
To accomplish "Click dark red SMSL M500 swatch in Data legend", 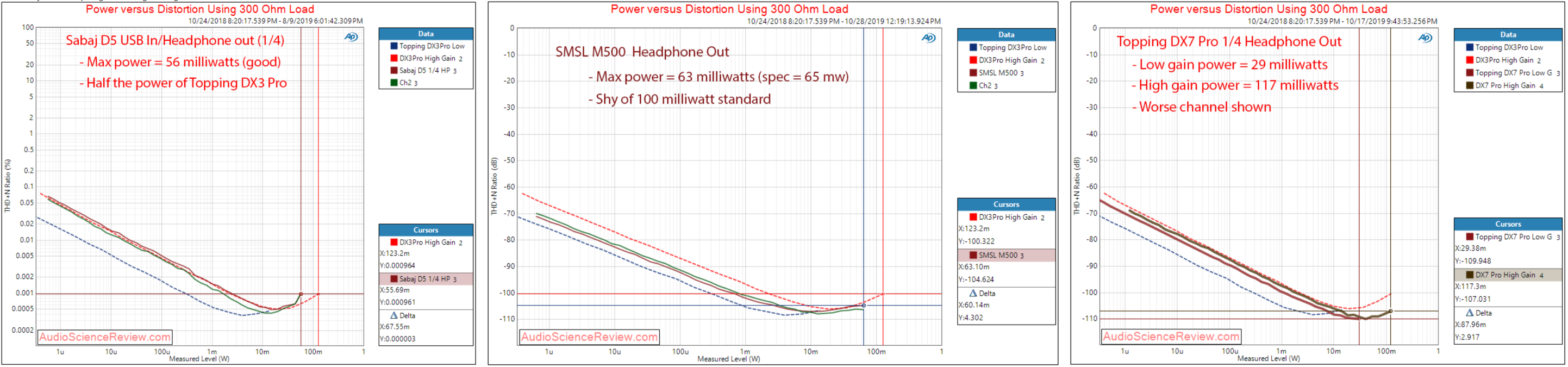I will pyautogui.click(x=973, y=73).
